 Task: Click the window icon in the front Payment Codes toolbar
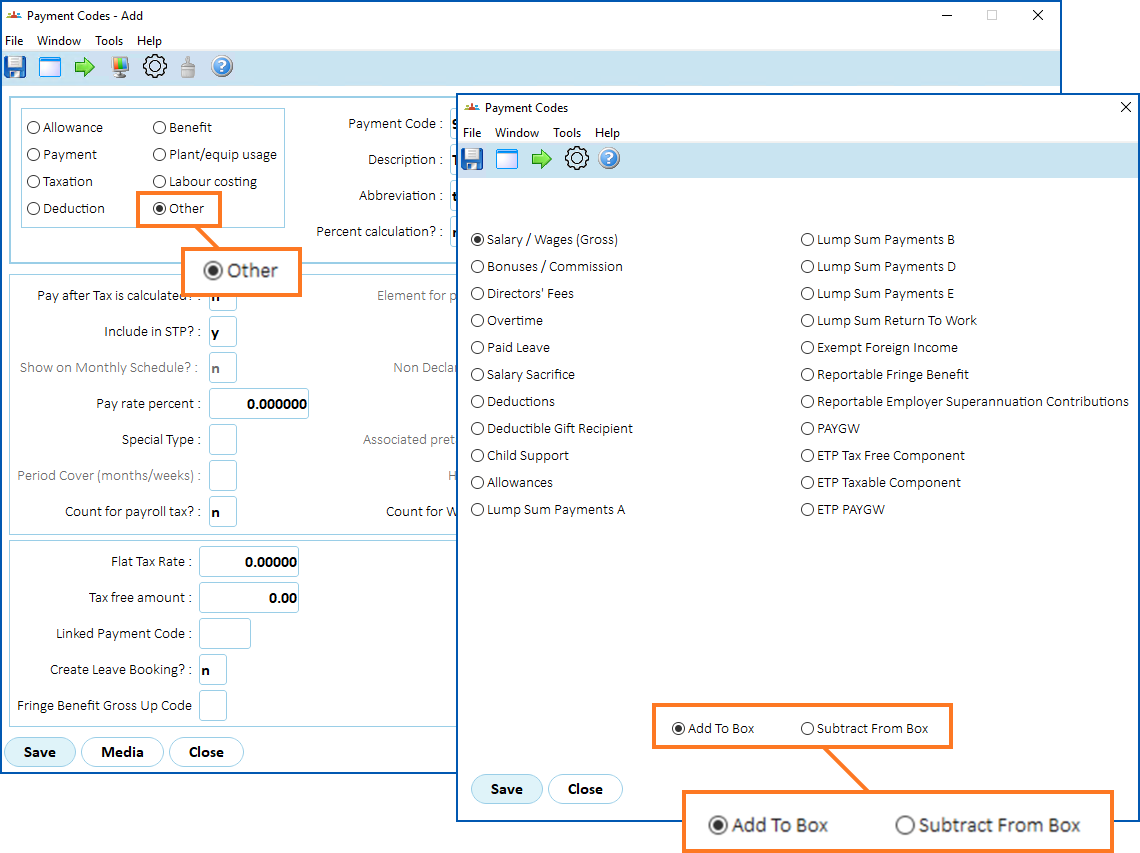(507, 158)
